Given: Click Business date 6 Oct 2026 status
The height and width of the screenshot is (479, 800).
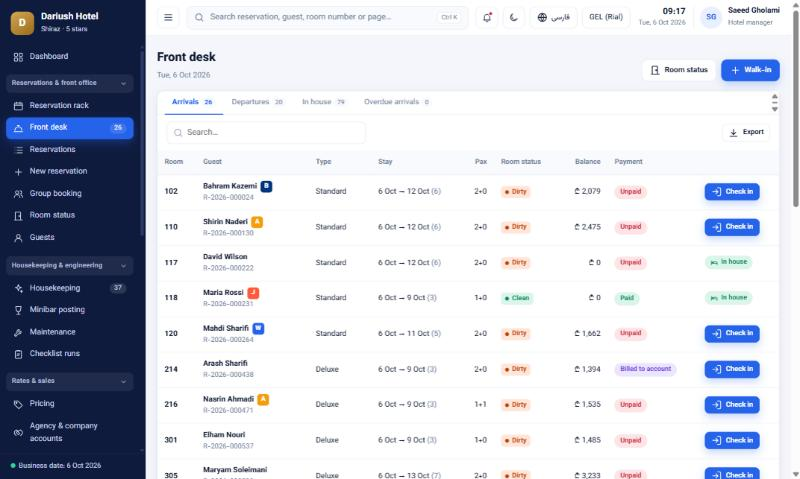Looking at the screenshot, I should click(x=56, y=466).
